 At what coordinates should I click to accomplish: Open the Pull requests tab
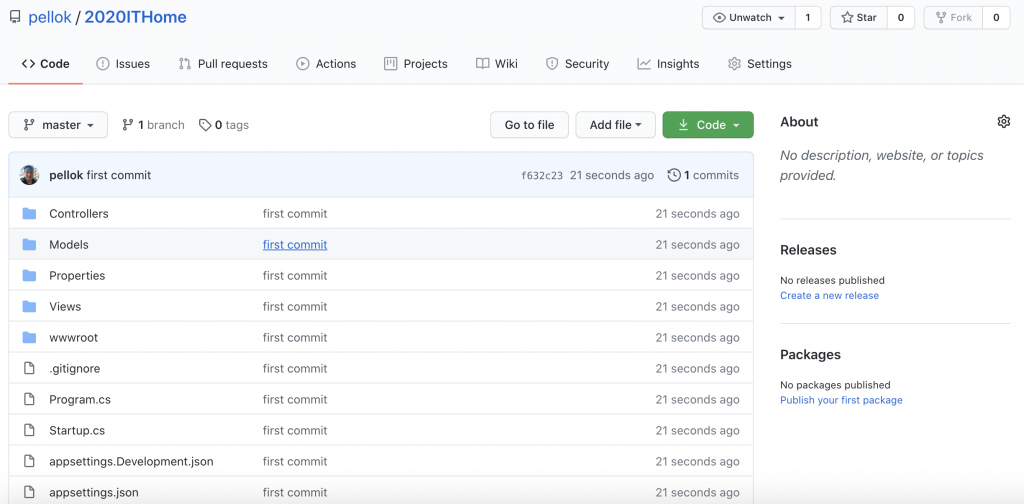point(223,64)
